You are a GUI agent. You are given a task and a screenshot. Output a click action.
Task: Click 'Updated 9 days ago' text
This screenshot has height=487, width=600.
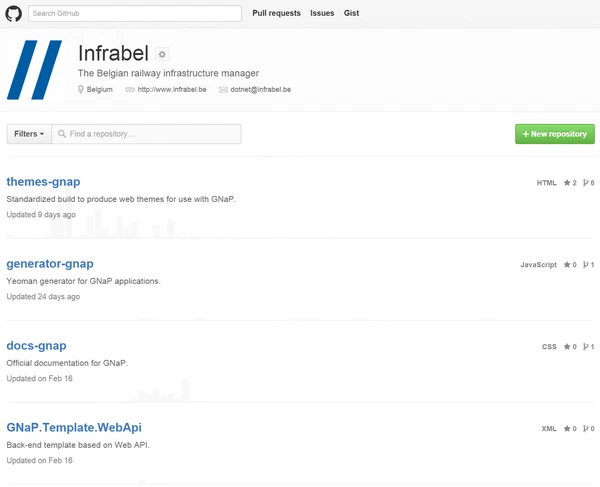pyautogui.click(x=41, y=215)
